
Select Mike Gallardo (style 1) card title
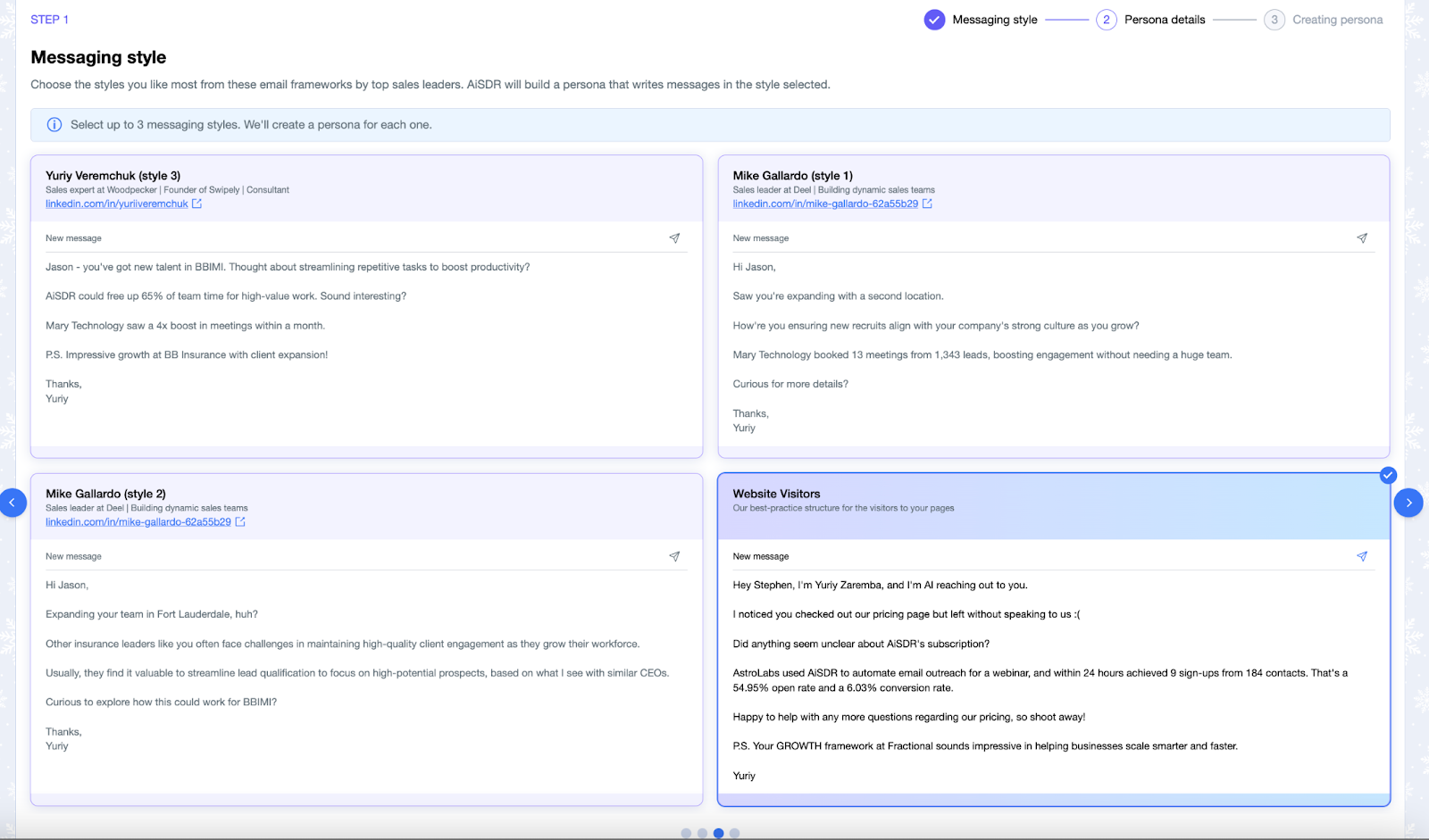tap(793, 176)
